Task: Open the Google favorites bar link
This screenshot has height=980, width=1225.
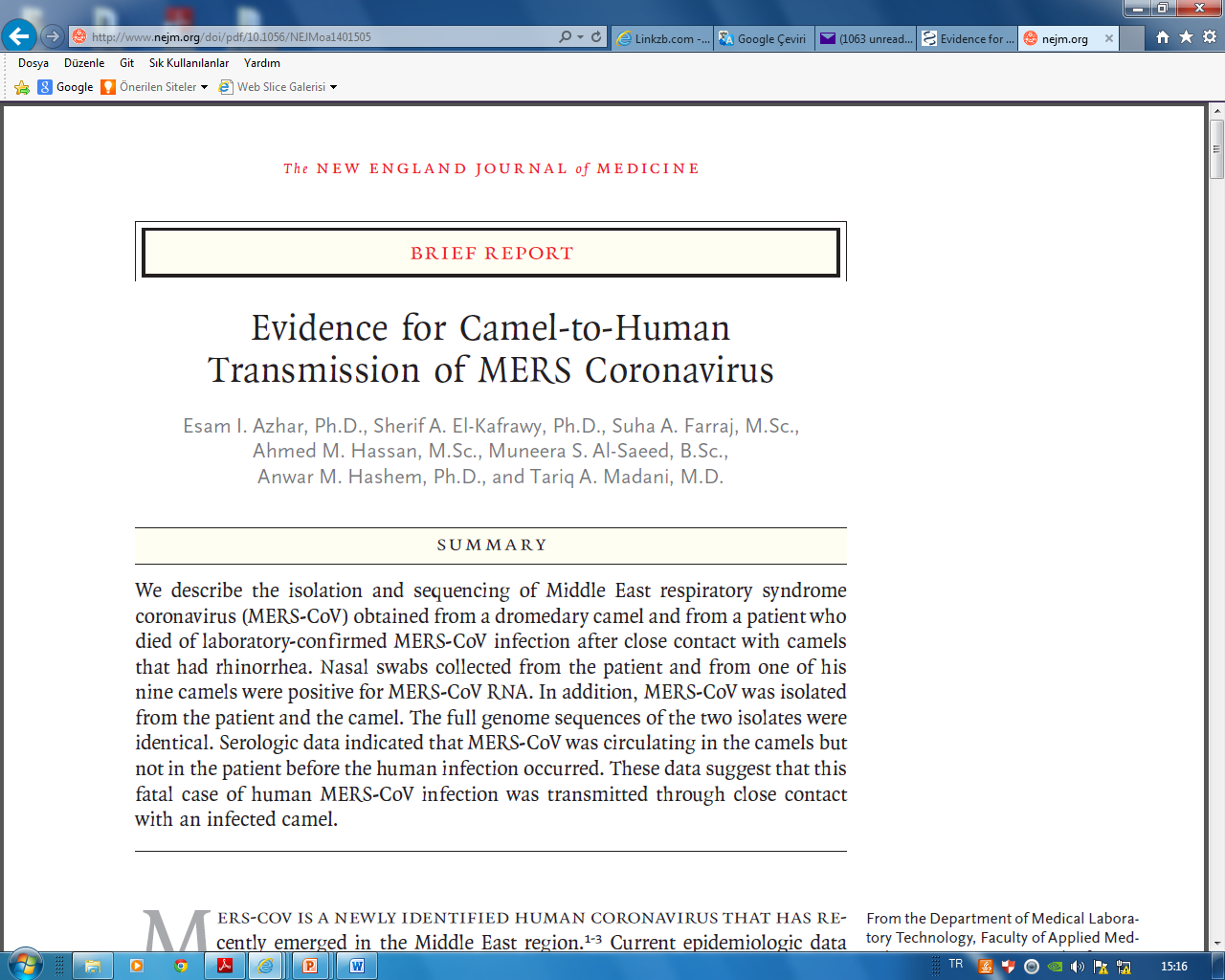Action: coord(65,87)
